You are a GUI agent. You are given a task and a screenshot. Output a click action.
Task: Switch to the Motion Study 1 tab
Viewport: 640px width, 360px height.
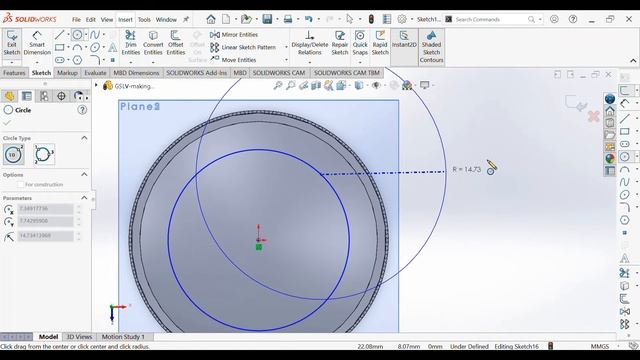123,337
